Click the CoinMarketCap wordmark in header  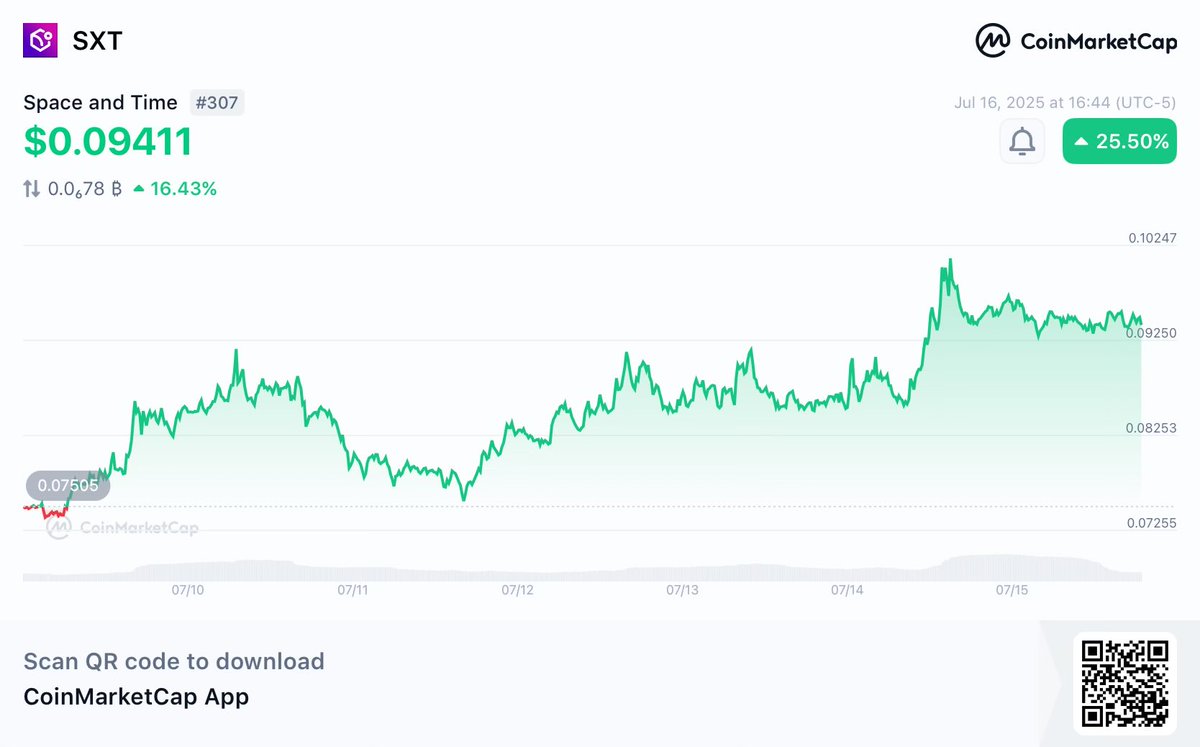[1098, 41]
